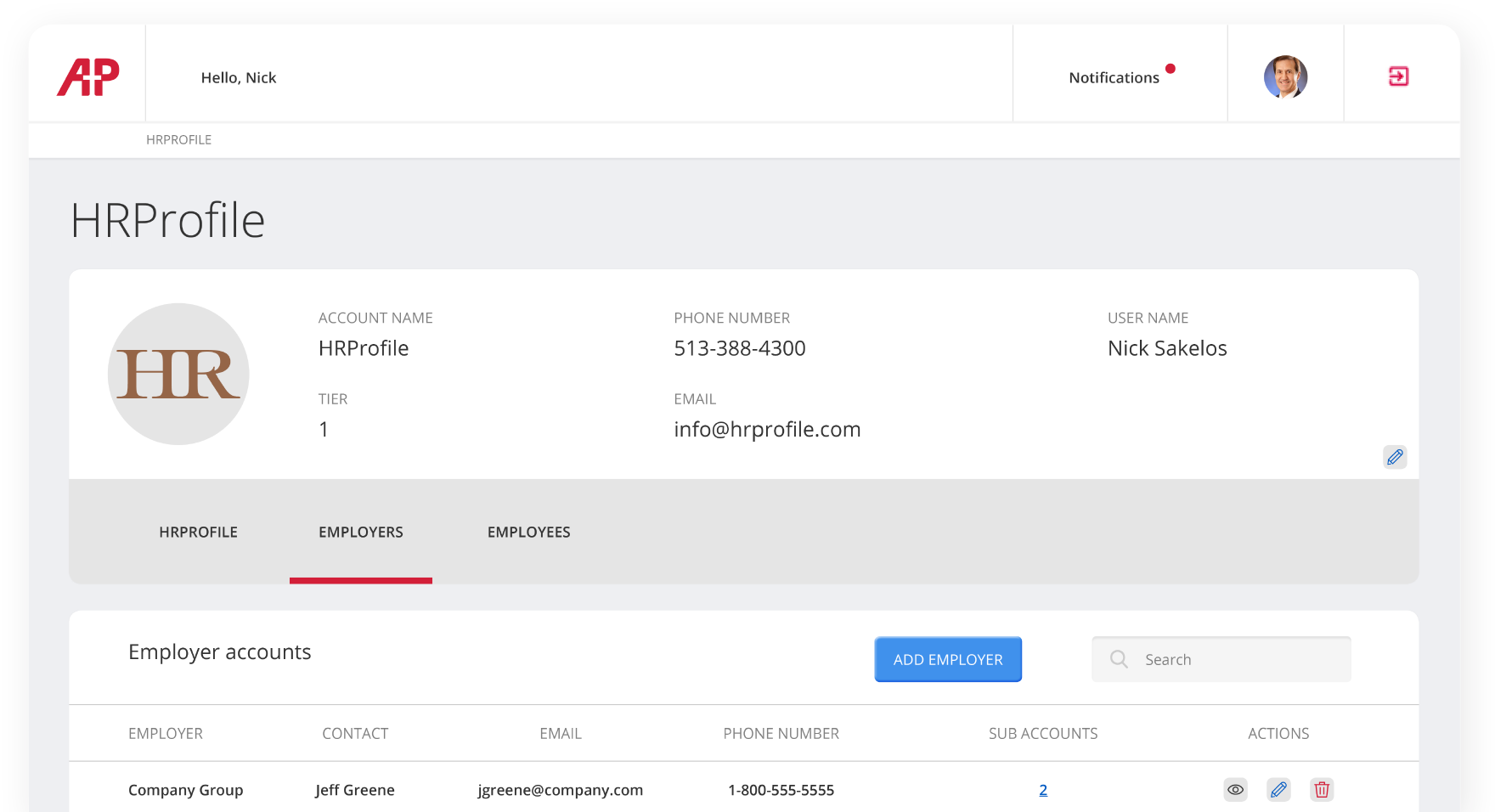Select 'Jeff Greene' contact cell
The height and width of the screenshot is (812, 1495).
click(355, 790)
